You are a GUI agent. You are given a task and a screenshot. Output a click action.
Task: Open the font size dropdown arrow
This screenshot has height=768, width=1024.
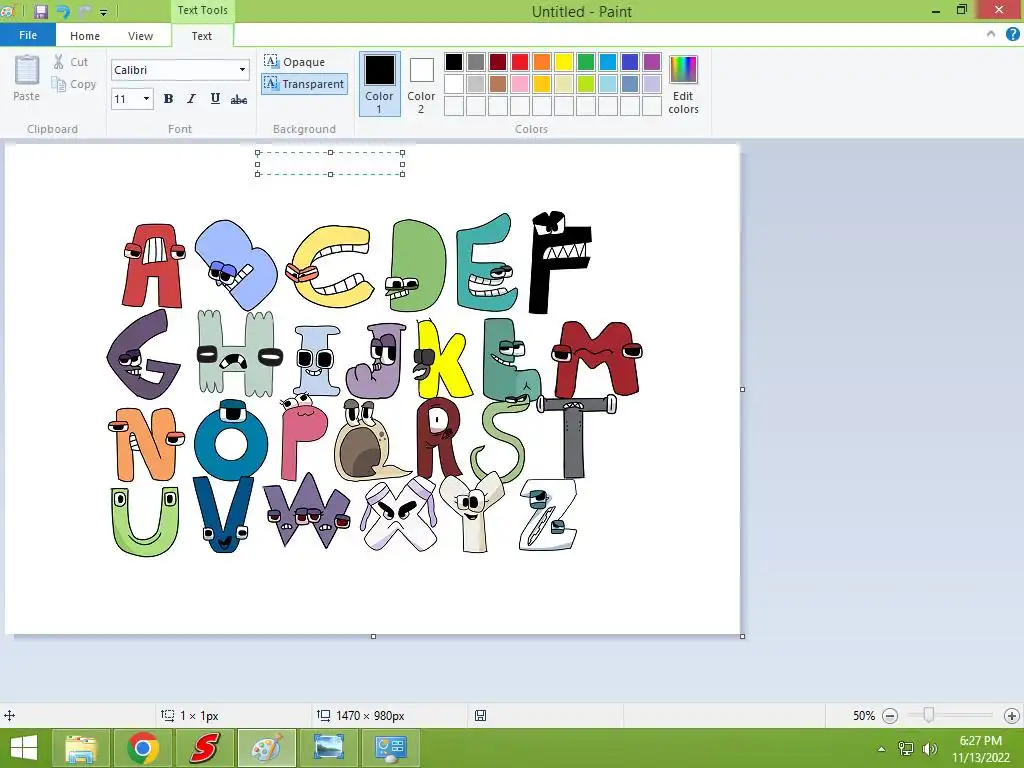[146, 99]
